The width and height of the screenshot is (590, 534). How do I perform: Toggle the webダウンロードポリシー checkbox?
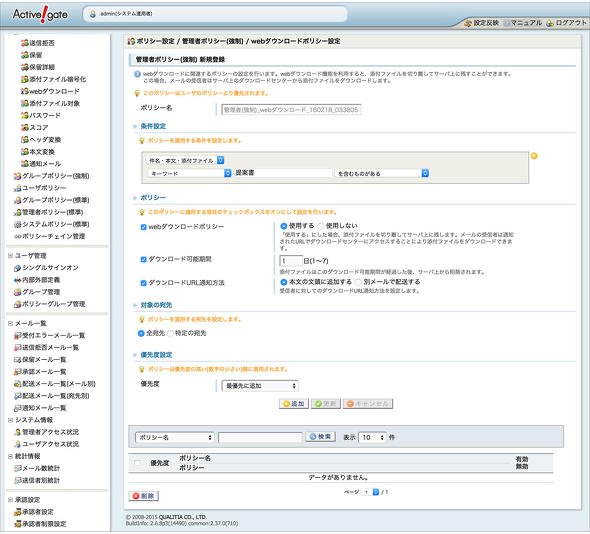tap(143, 227)
